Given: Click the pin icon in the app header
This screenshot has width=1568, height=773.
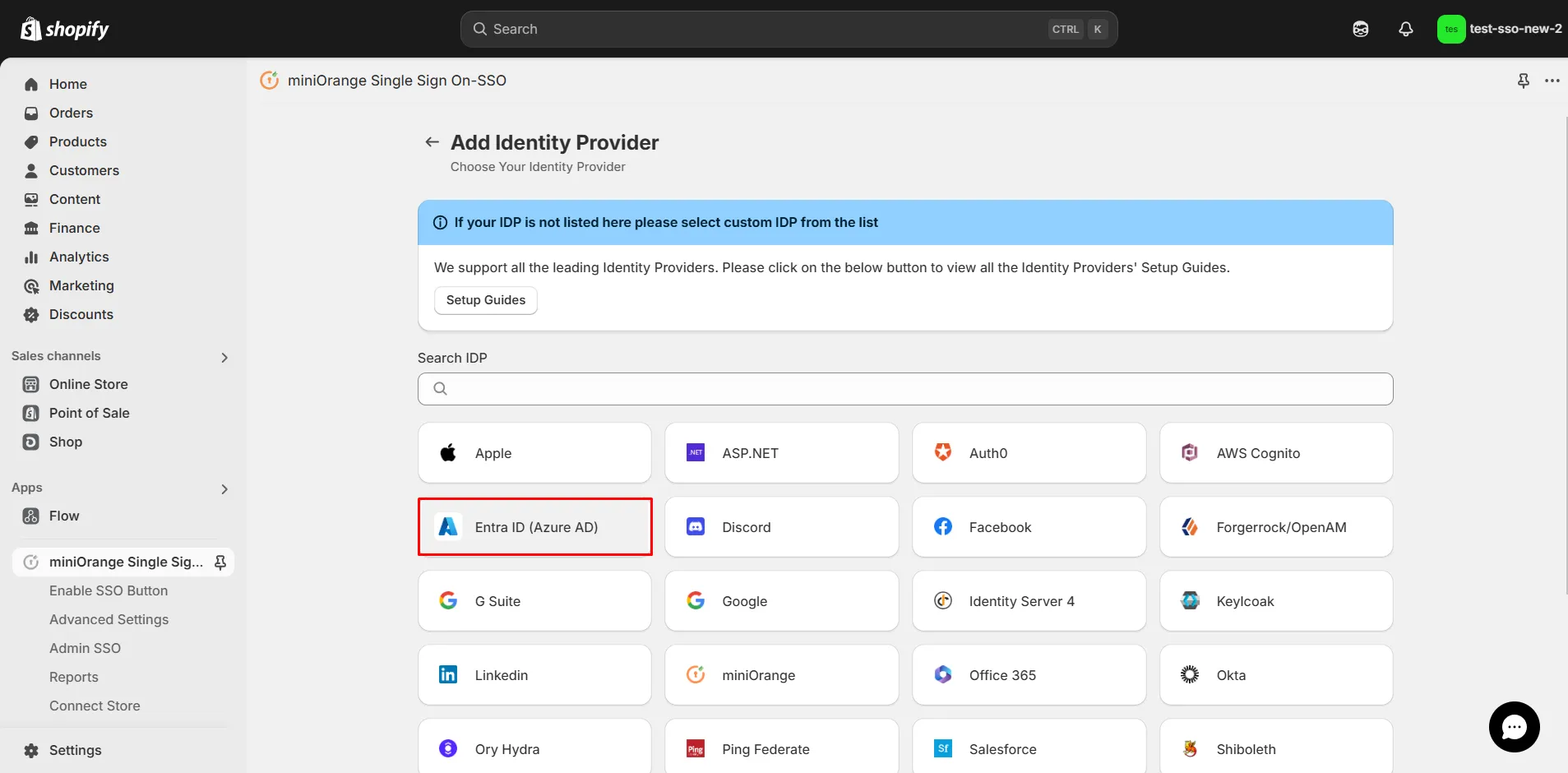Looking at the screenshot, I should pos(1523,81).
